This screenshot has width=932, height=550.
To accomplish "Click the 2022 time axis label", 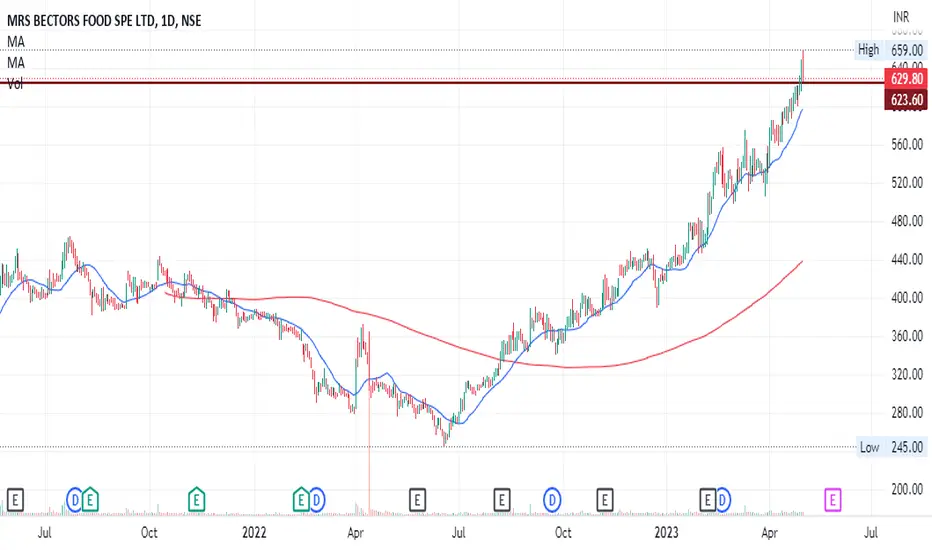I will 254,532.
